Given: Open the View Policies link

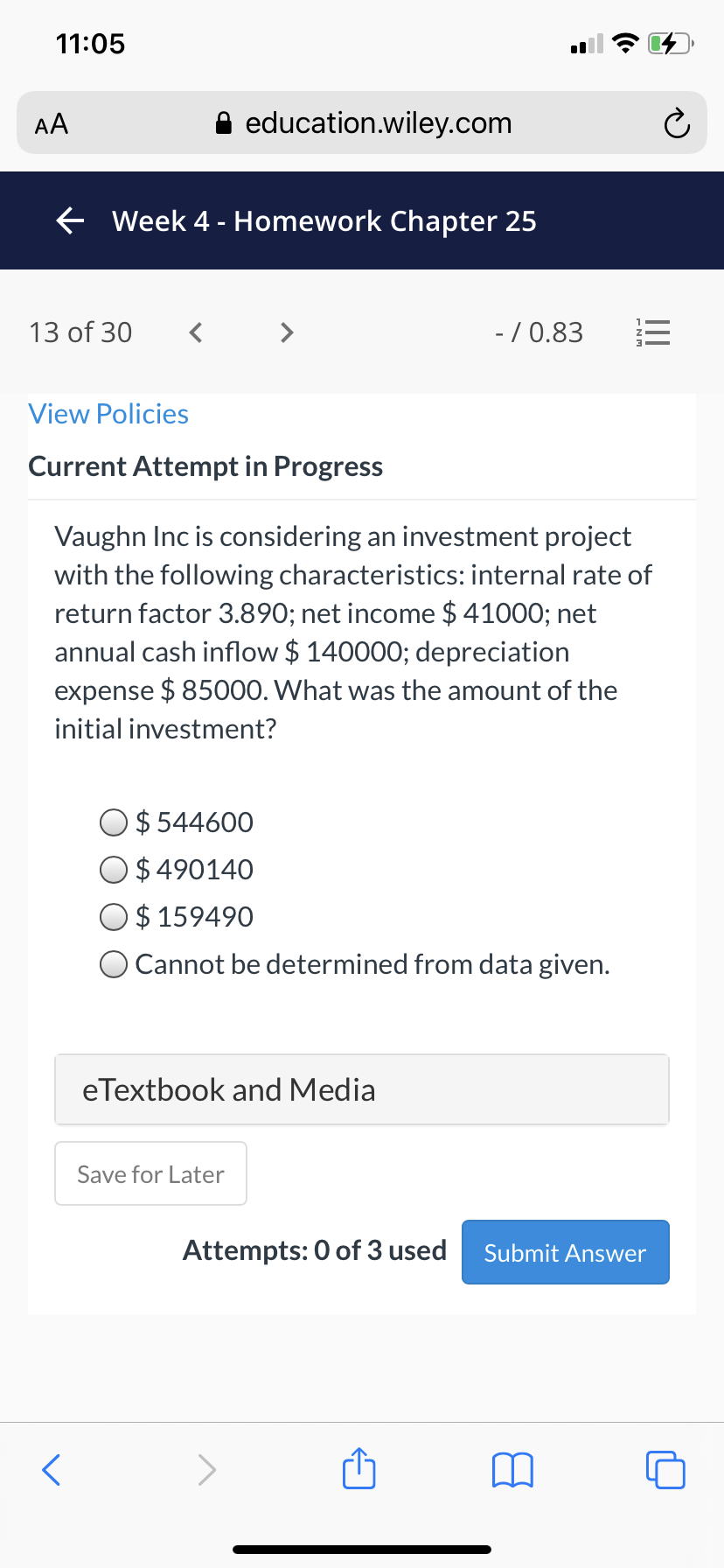Looking at the screenshot, I should [x=108, y=414].
